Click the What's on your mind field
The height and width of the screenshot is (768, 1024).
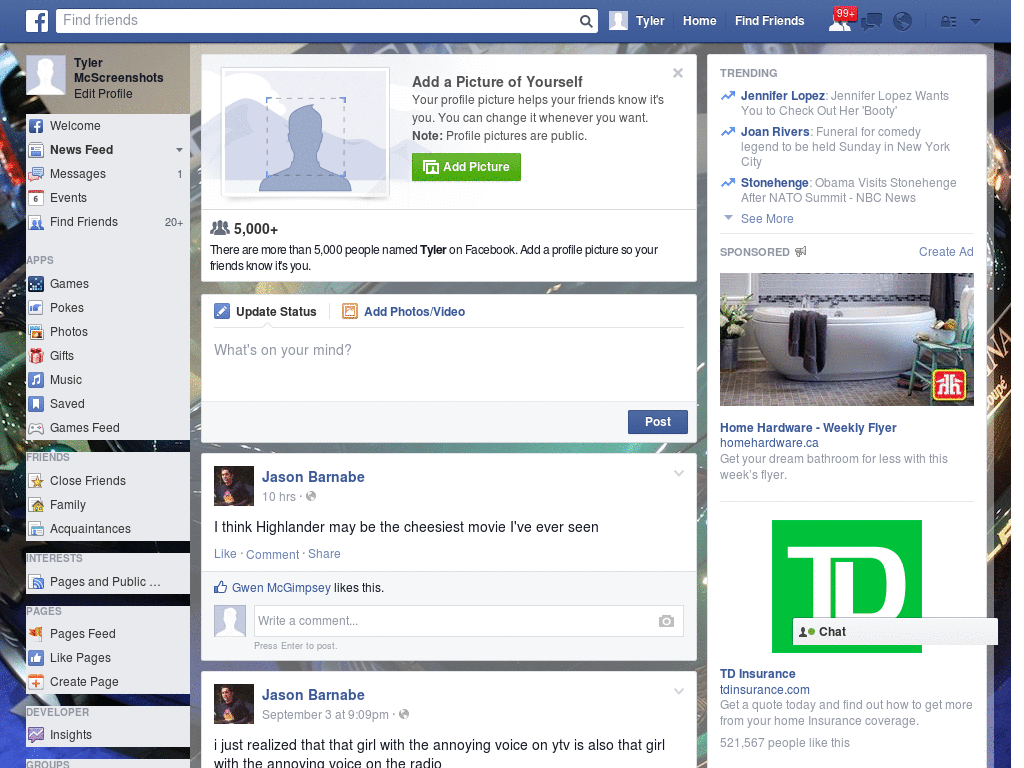pos(449,366)
